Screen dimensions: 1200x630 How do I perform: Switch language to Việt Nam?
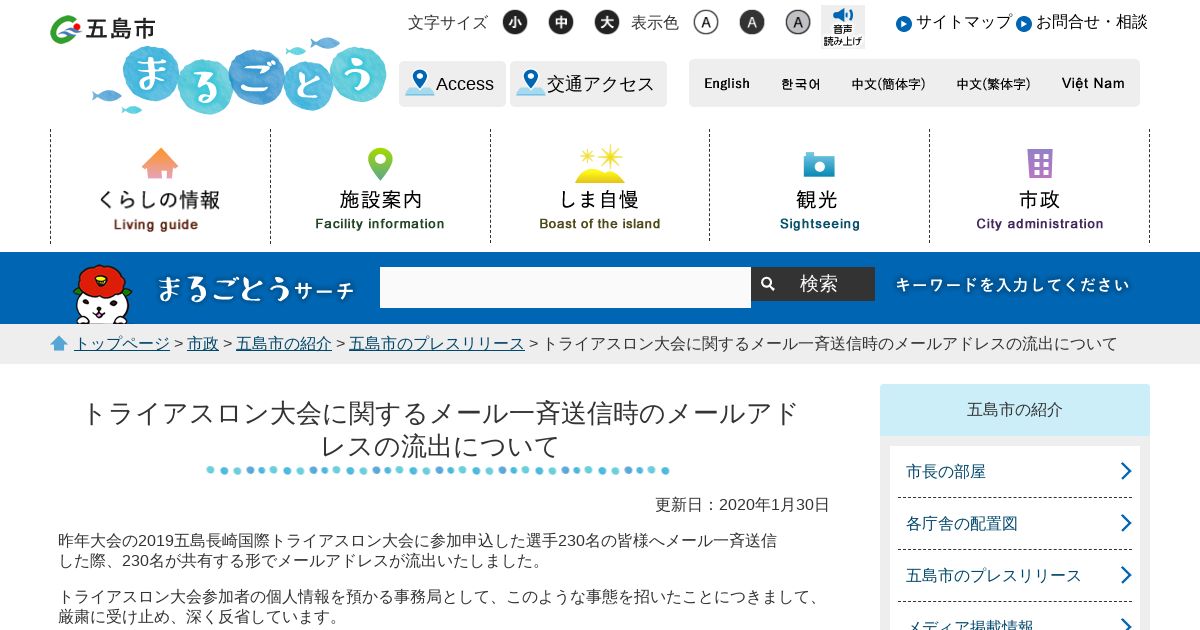pos(1093,84)
